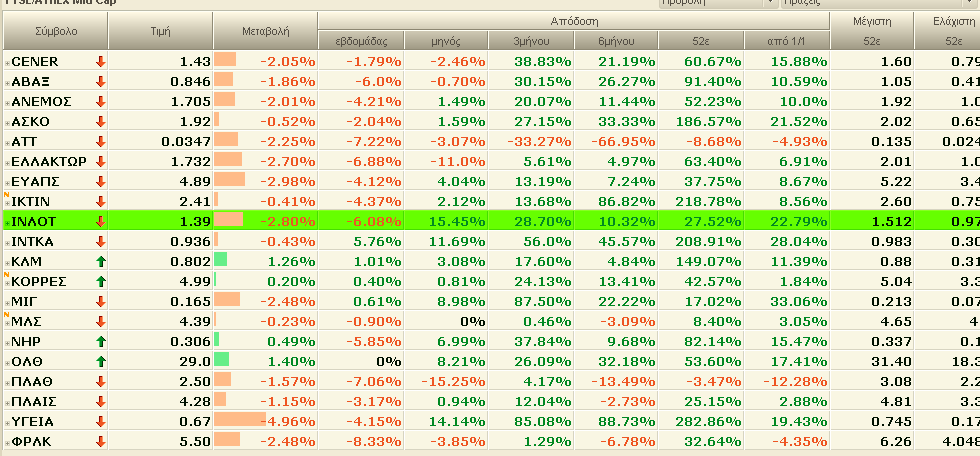Click the orange N marker beside ΚΟΡΡΕΣ
Image resolution: width=980 pixels, height=456 pixels.
pos(7,275)
